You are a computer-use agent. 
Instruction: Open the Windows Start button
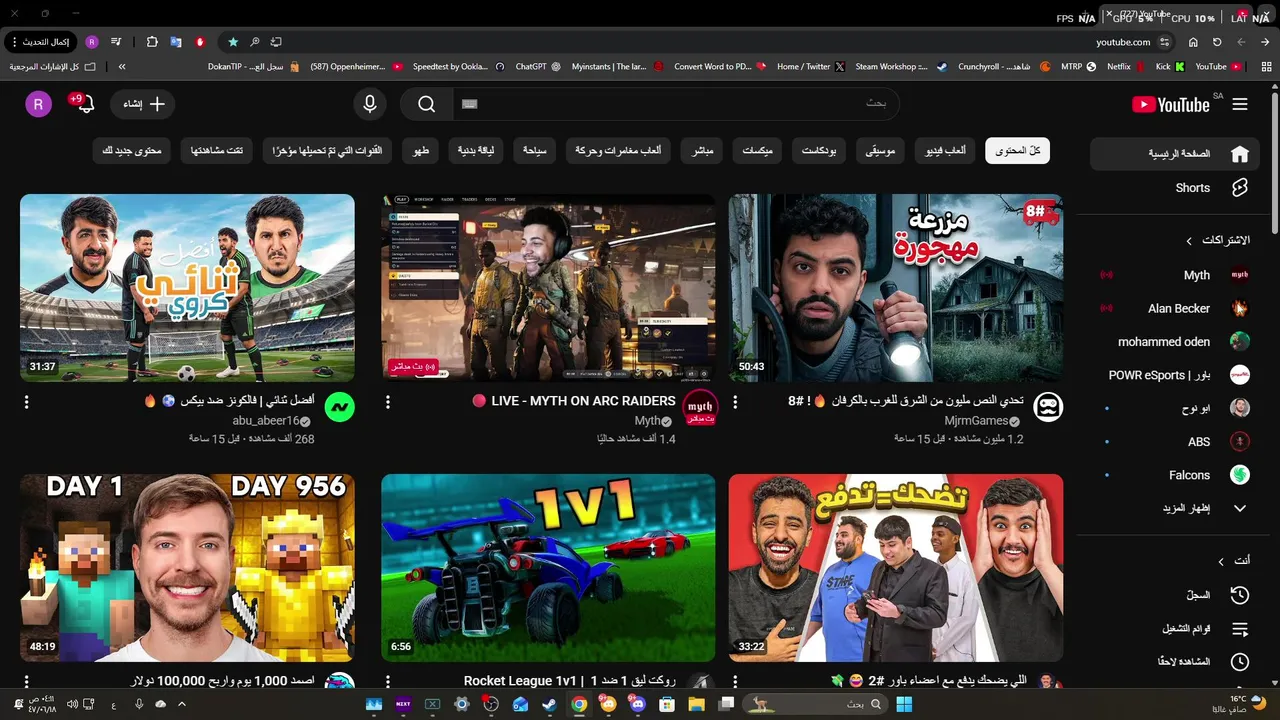tap(904, 704)
